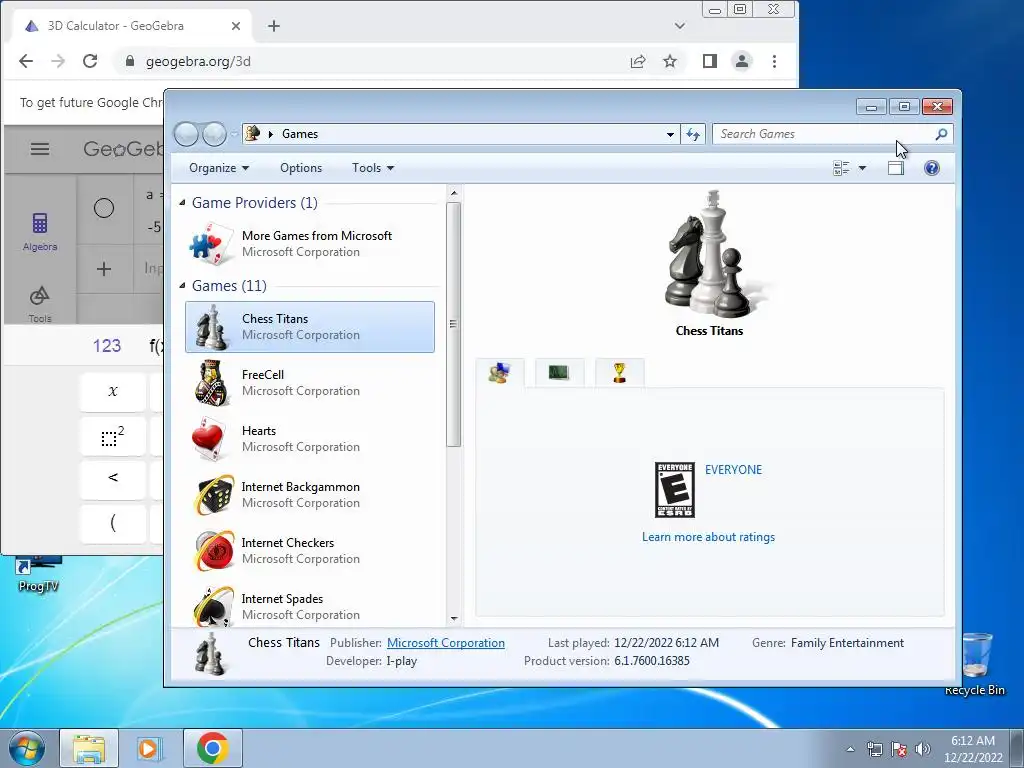The height and width of the screenshot is (768, 1024).
Task: Switch to the statistics trophy tab
Action: click(x=619, y=373)
